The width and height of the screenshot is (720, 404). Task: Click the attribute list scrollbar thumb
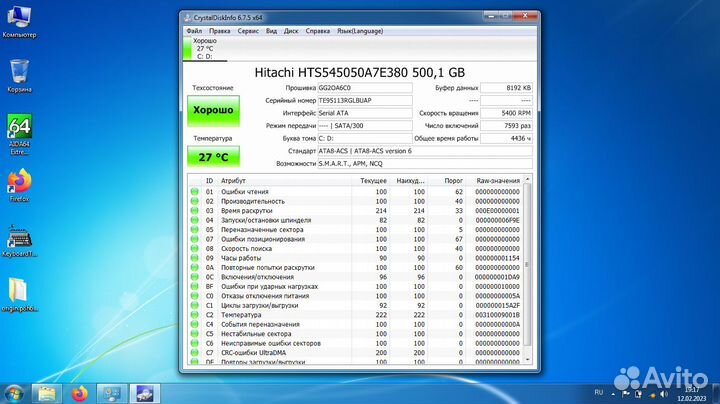click(x=527, y=264)
